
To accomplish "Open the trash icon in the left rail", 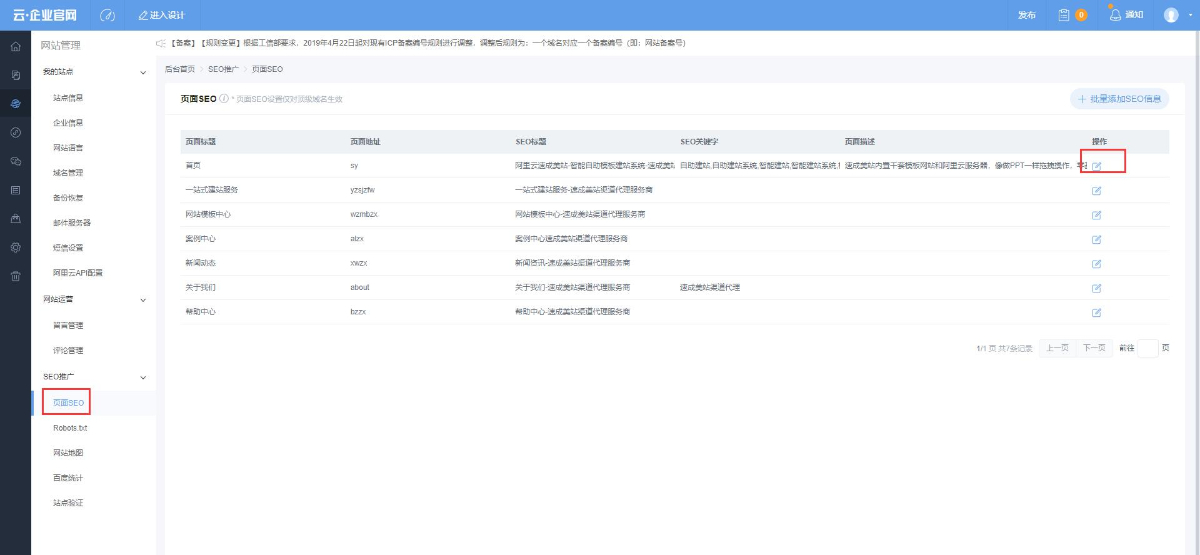I will (15, 276).
